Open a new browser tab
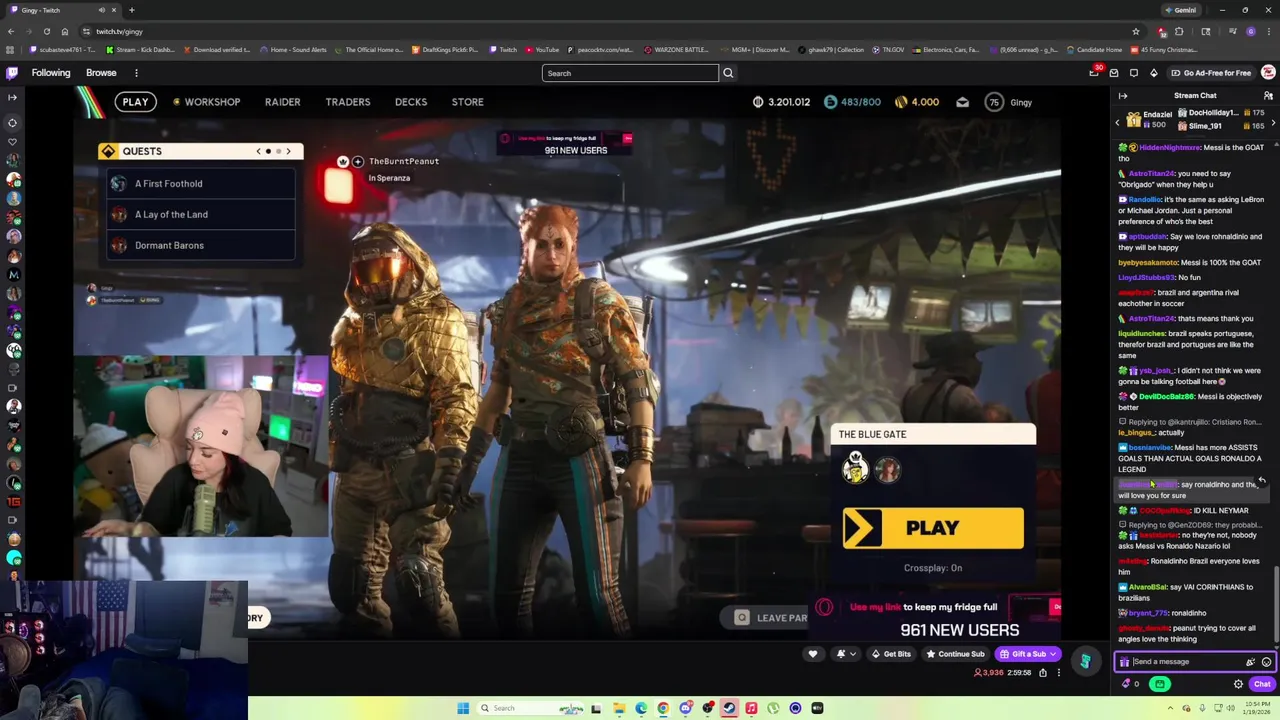This screenshot has height=720, width=1280. pos(131,10)
